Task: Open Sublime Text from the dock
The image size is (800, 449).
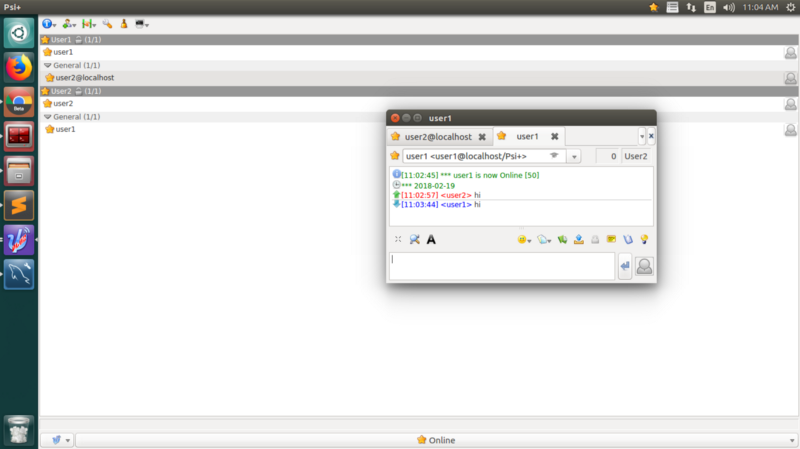Action: [19, 204]
